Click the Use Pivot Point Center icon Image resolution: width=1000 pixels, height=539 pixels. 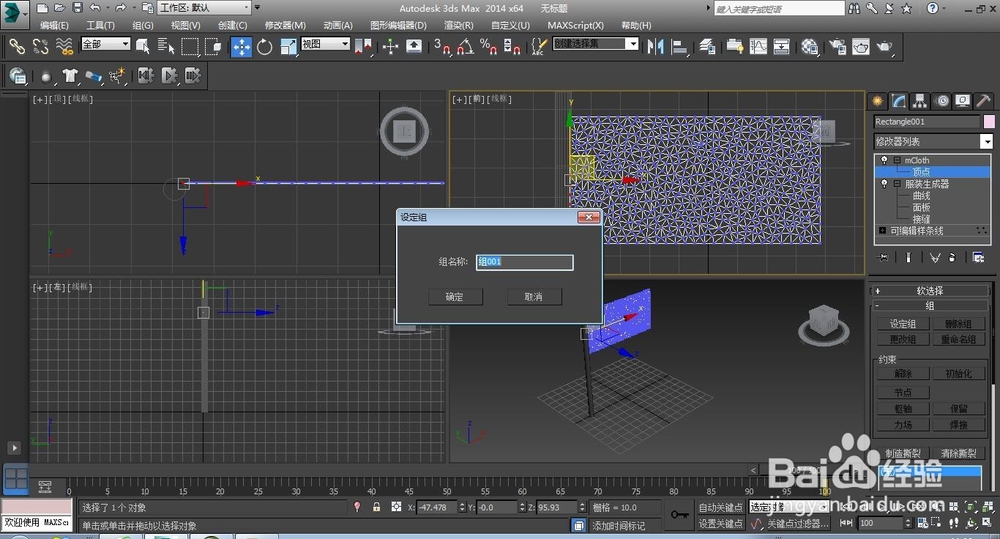[x=363, y=46]
